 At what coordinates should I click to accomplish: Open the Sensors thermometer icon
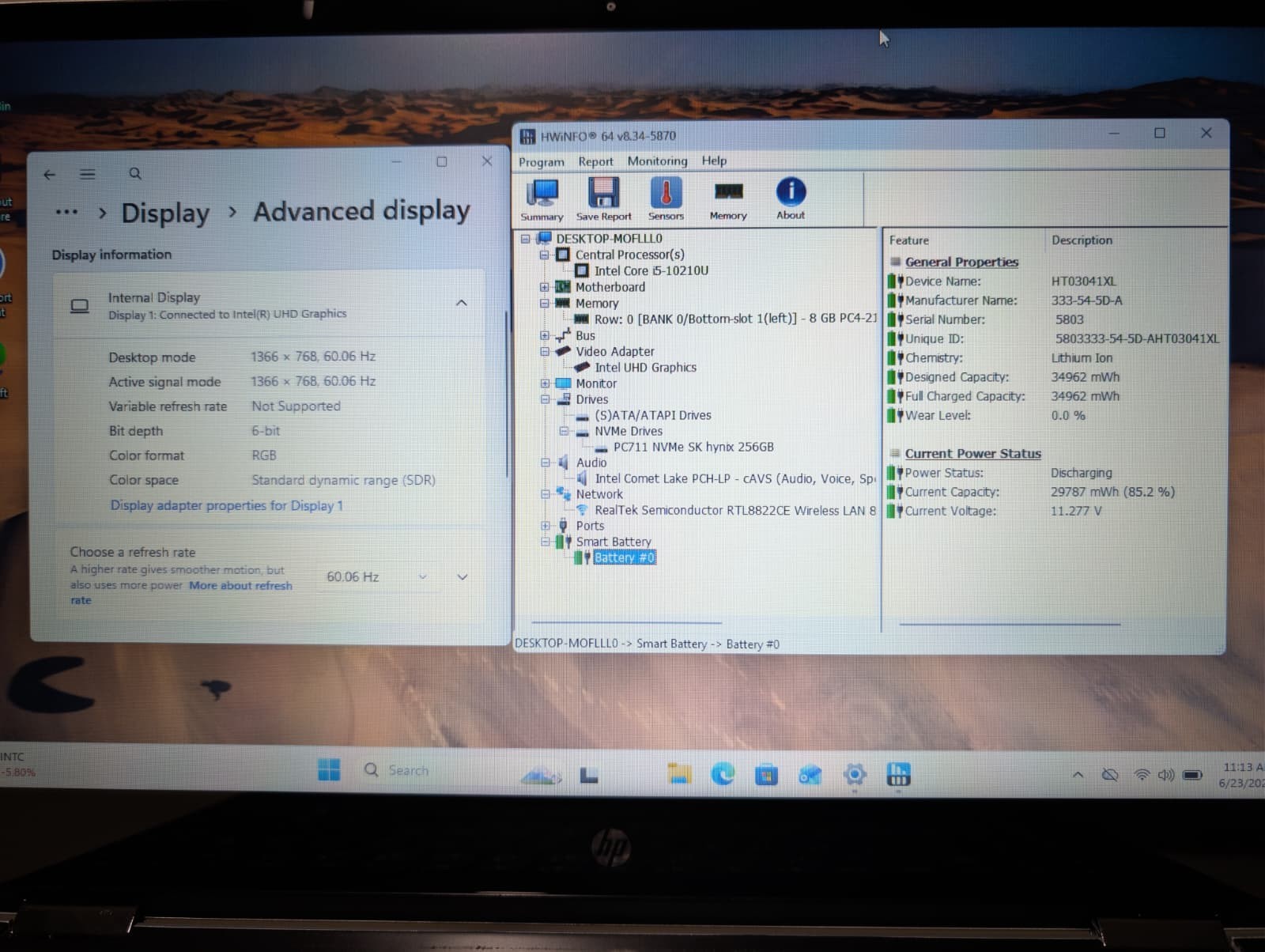666,199
